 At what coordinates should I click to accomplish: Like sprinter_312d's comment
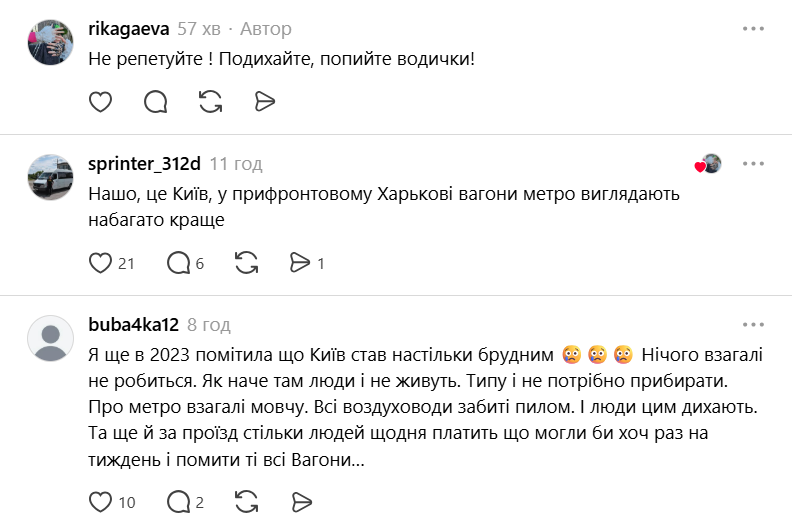(100, 263)
